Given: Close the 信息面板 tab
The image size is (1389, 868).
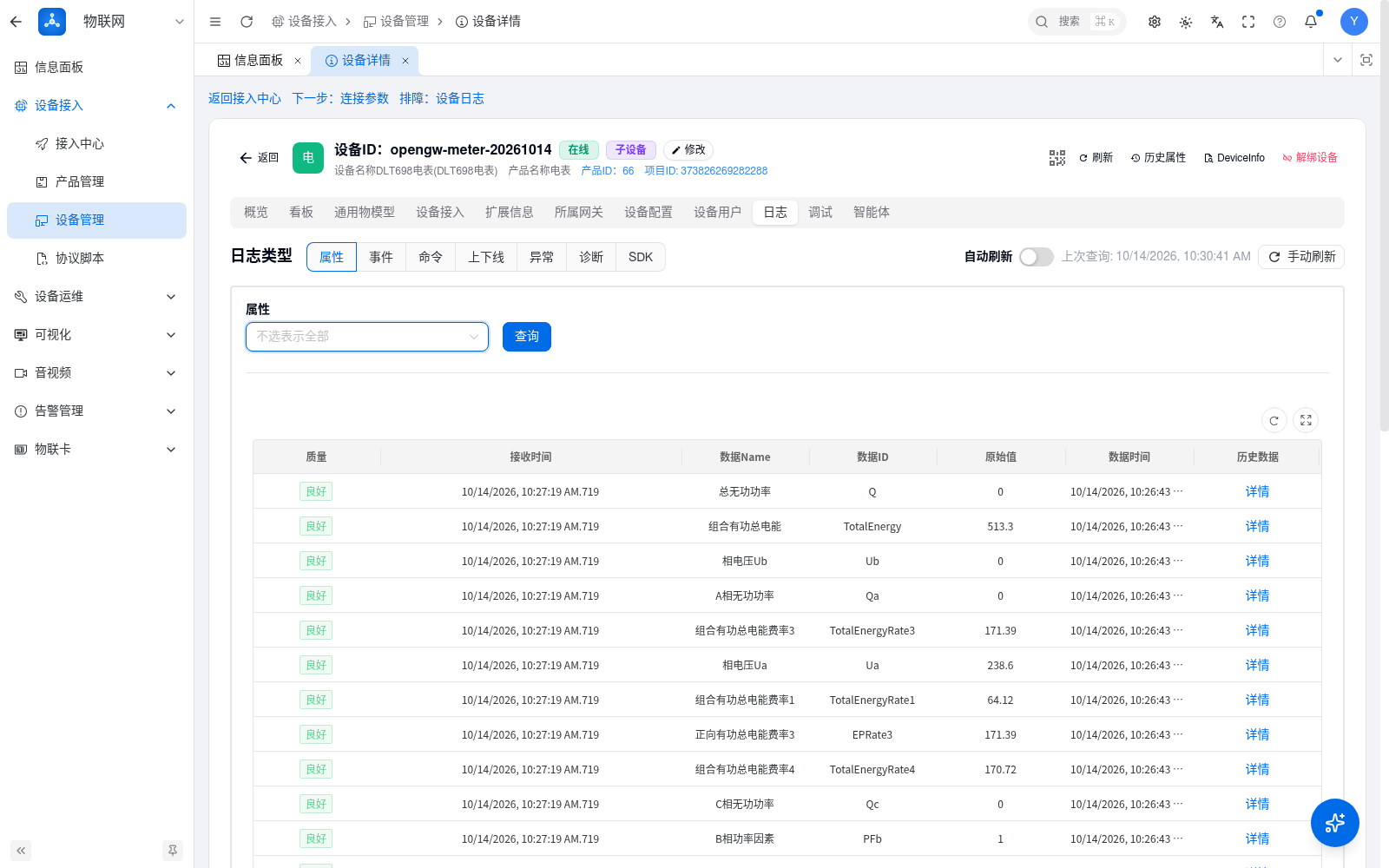Looking at the screenshot, I should (x=298, y=61).
